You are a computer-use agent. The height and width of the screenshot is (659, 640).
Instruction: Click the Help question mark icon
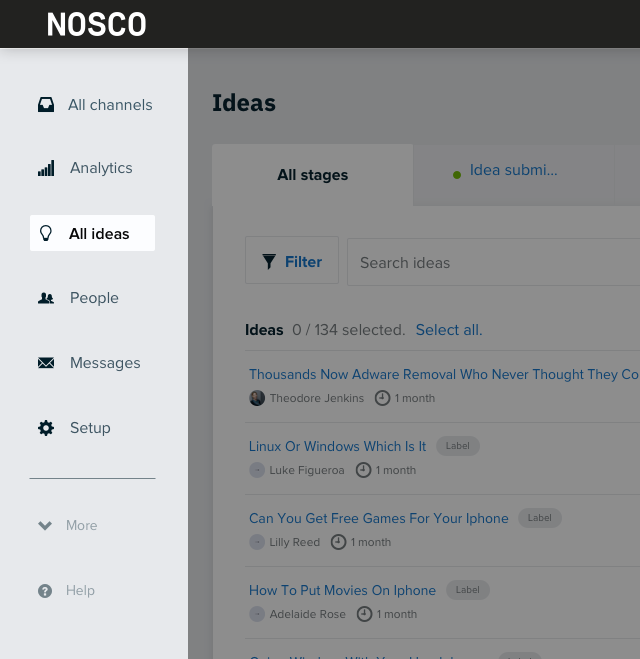[x=45, y=590]
